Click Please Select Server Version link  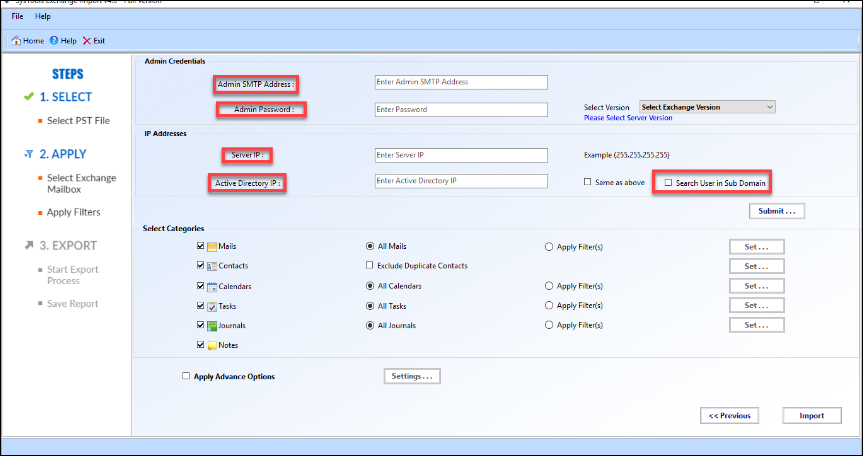tap(628, 118)
